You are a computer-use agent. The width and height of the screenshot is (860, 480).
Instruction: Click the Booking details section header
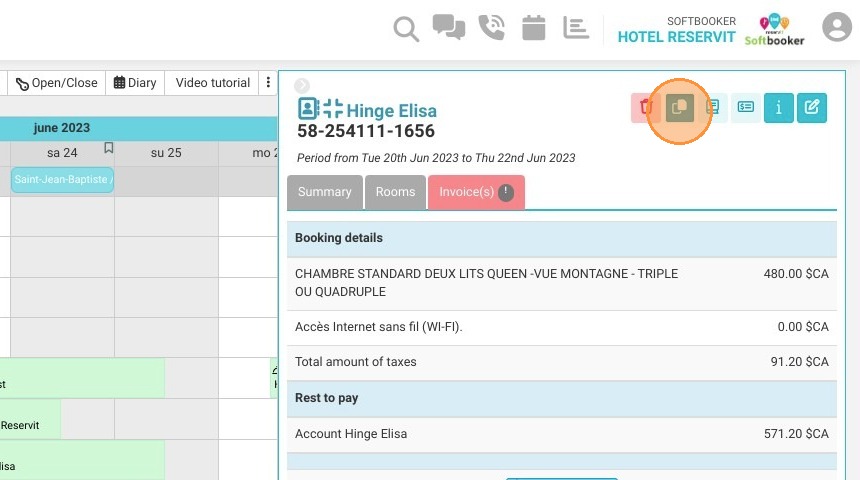tap(562, 238)
